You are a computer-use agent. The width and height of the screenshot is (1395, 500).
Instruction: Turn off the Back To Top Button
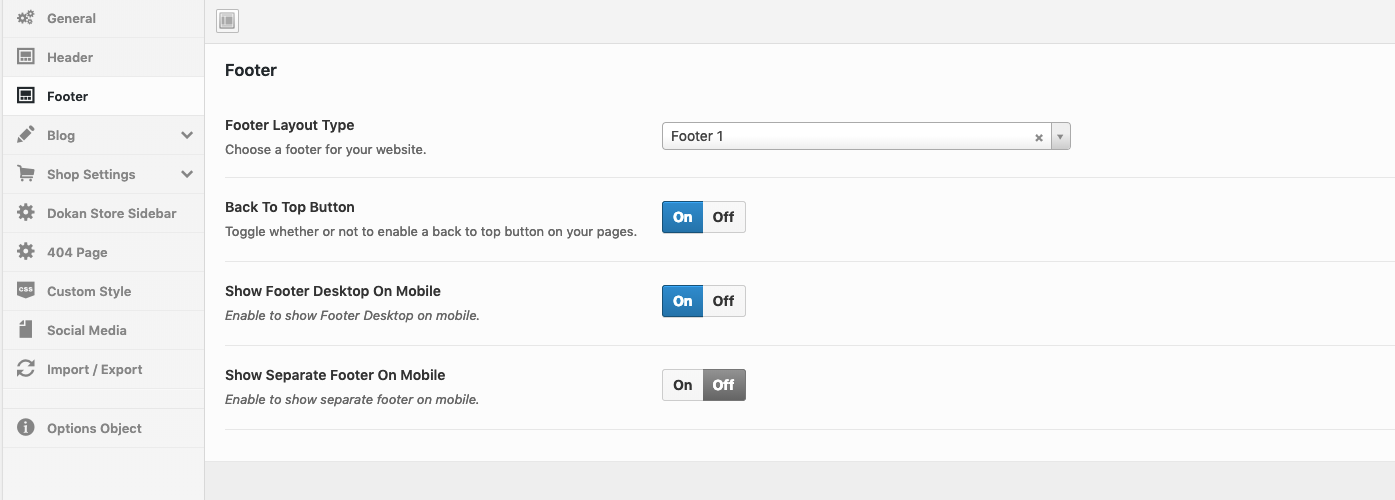click(723, 217)
